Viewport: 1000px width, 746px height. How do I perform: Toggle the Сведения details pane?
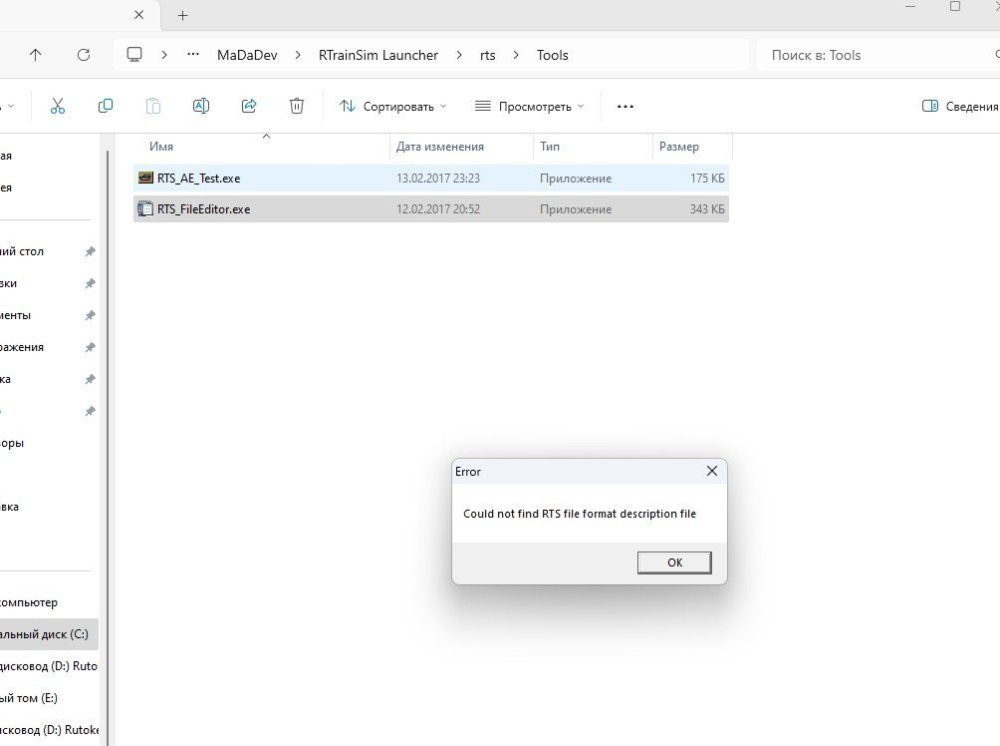pyautogui.click(x=959, y=106)
